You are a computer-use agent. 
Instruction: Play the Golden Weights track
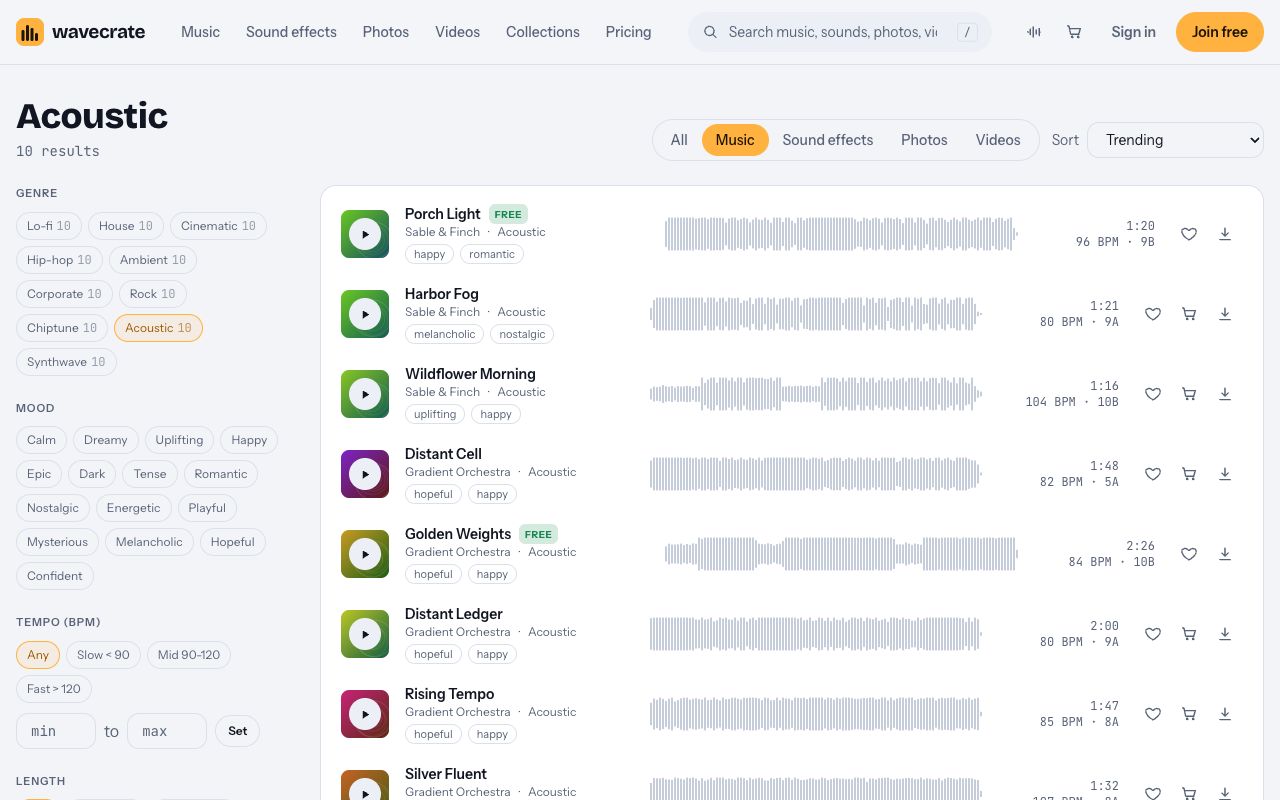tap(365, 554)
